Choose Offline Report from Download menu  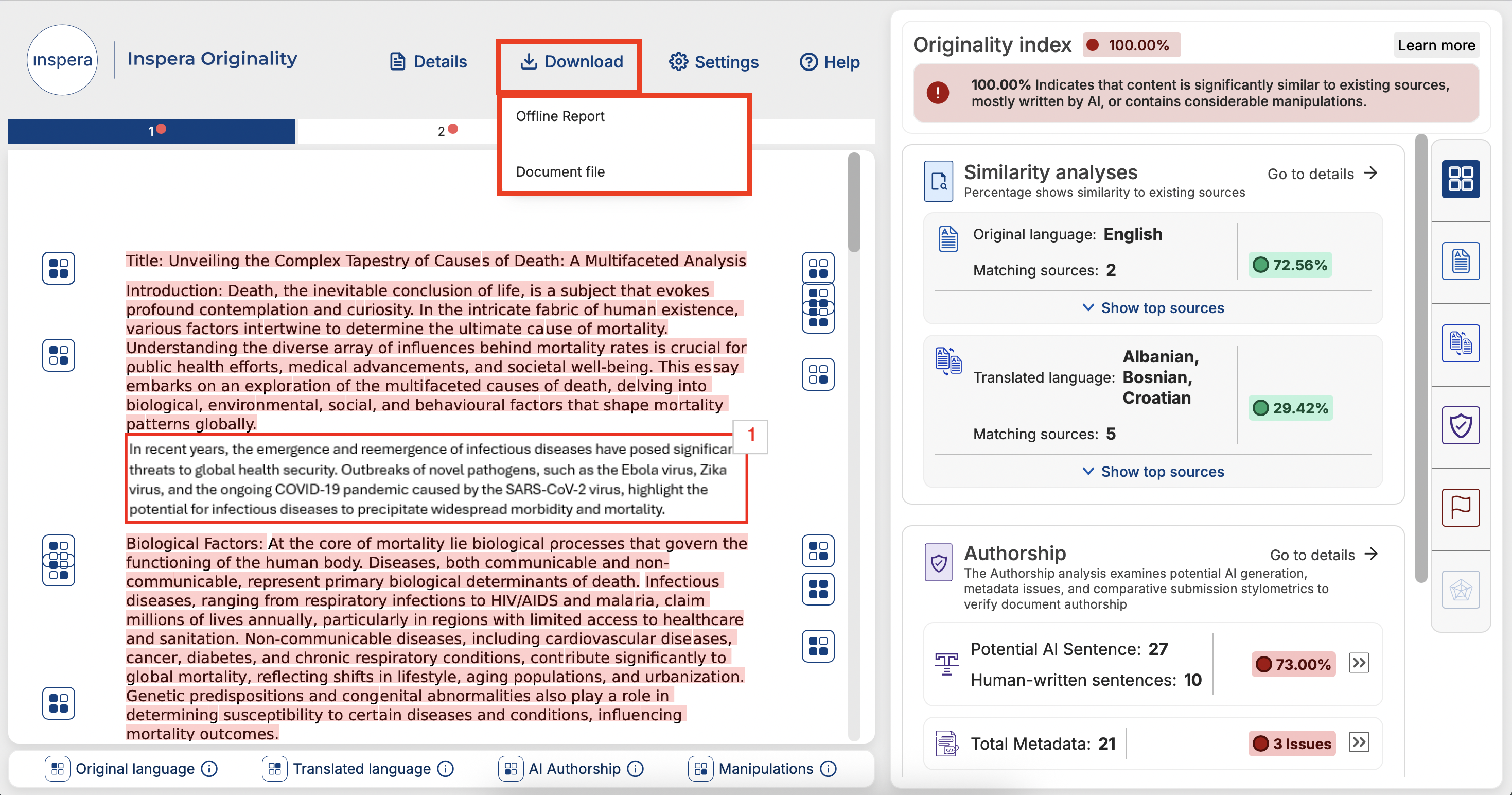(x=560, y=116)
